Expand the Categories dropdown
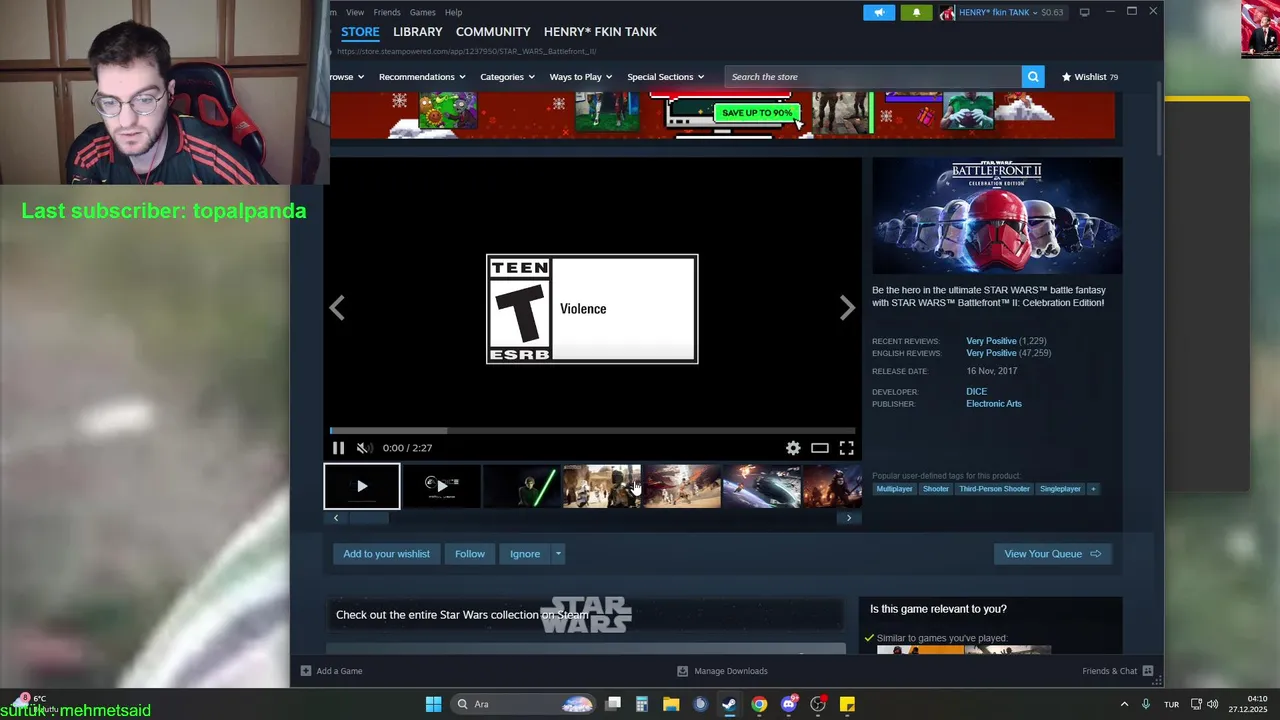The image size is (1280, 720). (507, 77)
